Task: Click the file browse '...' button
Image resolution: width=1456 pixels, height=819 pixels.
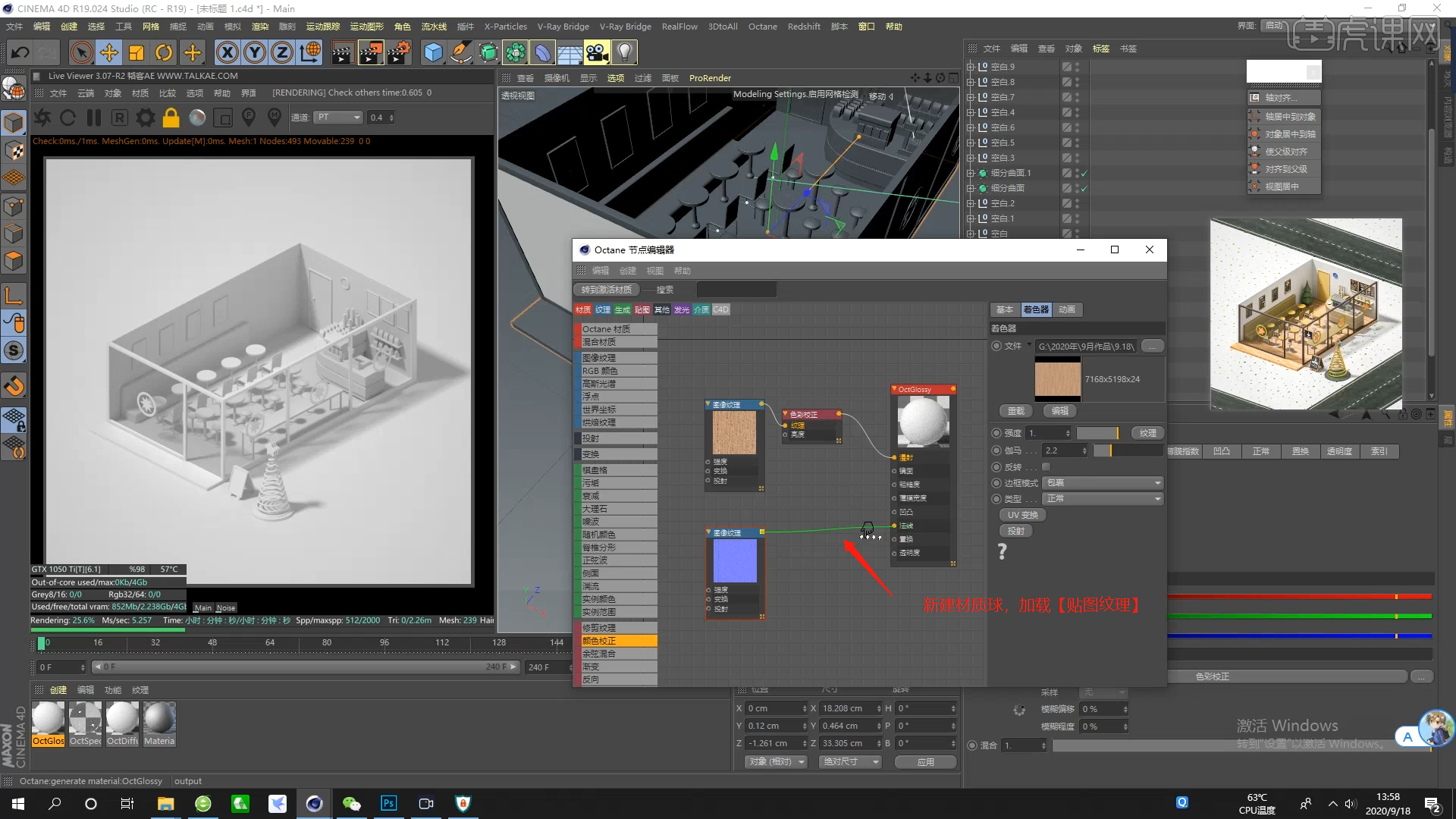Action: click(x=1152, y=346)
